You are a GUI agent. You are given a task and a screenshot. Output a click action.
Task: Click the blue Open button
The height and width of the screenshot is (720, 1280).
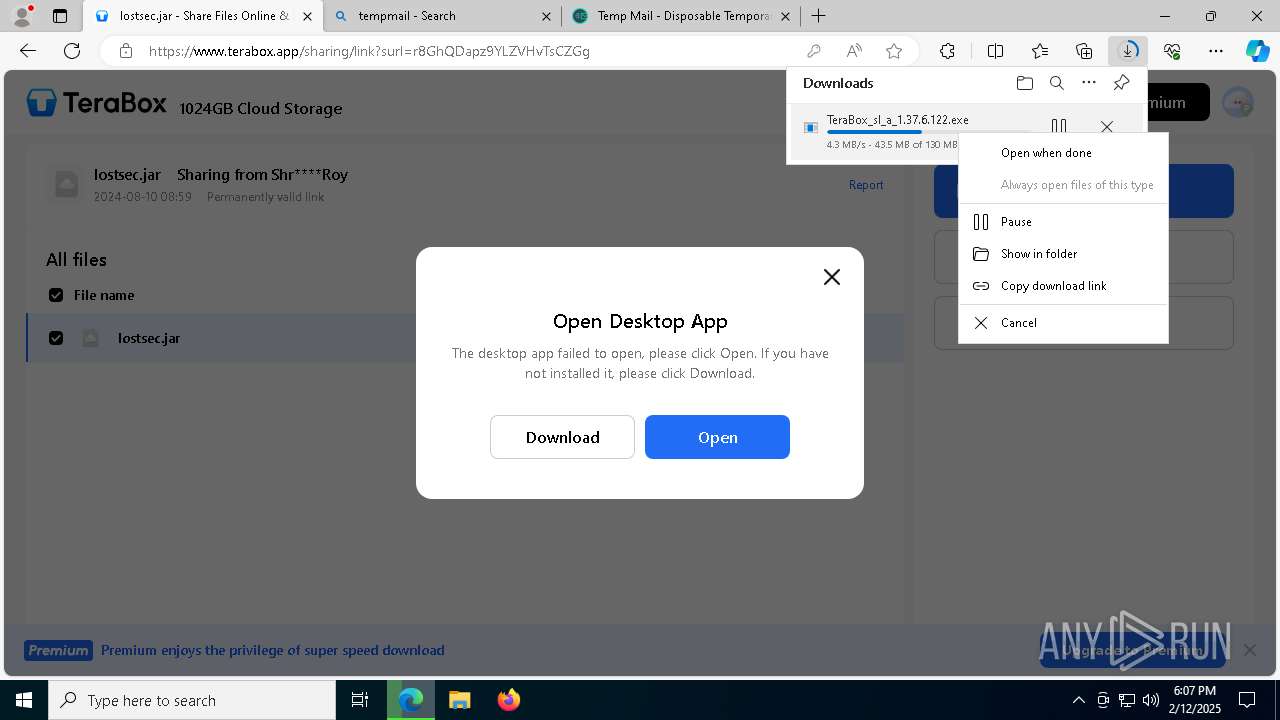tap(717, 437)
